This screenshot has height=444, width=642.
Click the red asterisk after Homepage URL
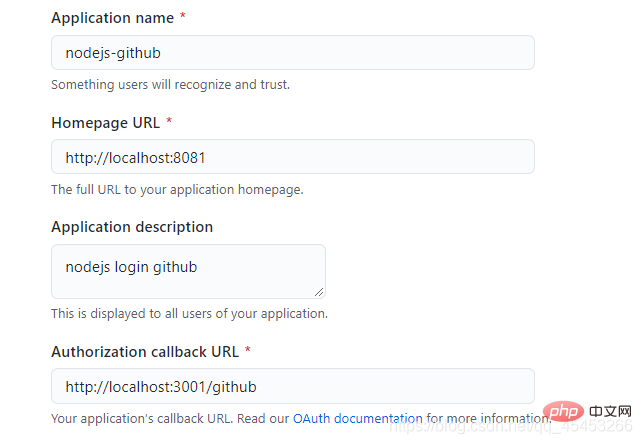pos(169,122)
